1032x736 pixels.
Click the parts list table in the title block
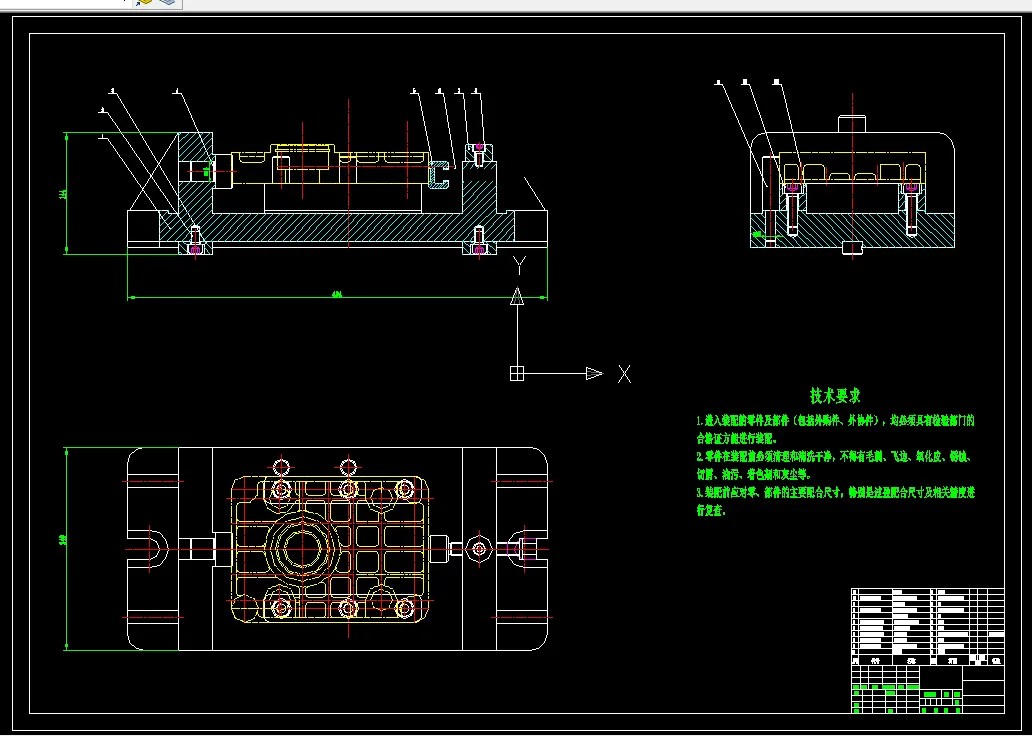(x=927, y=627)
